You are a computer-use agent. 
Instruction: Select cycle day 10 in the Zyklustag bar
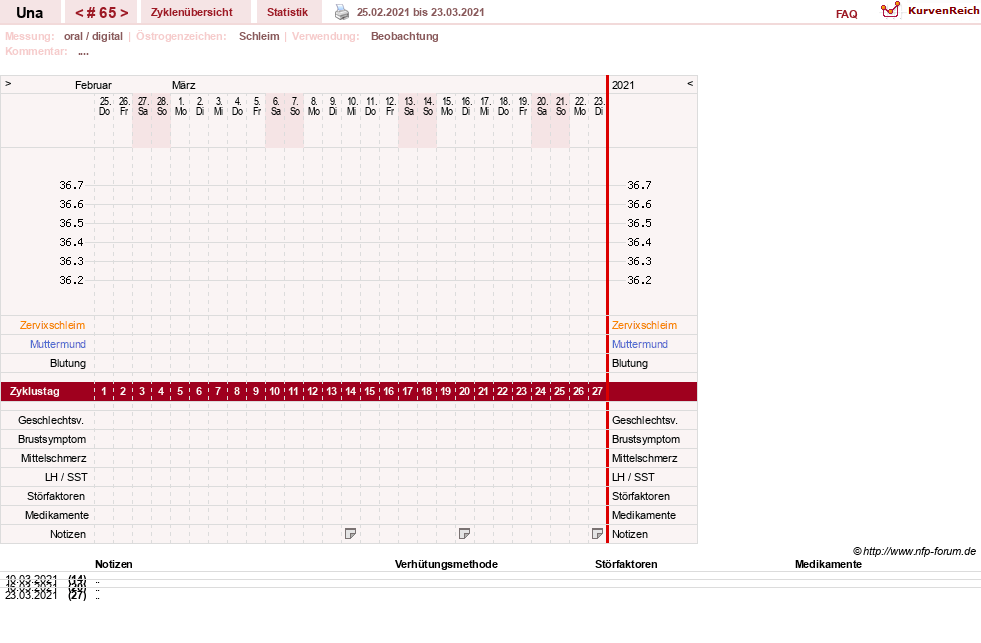pyautogui.click(x=275, y=391)
